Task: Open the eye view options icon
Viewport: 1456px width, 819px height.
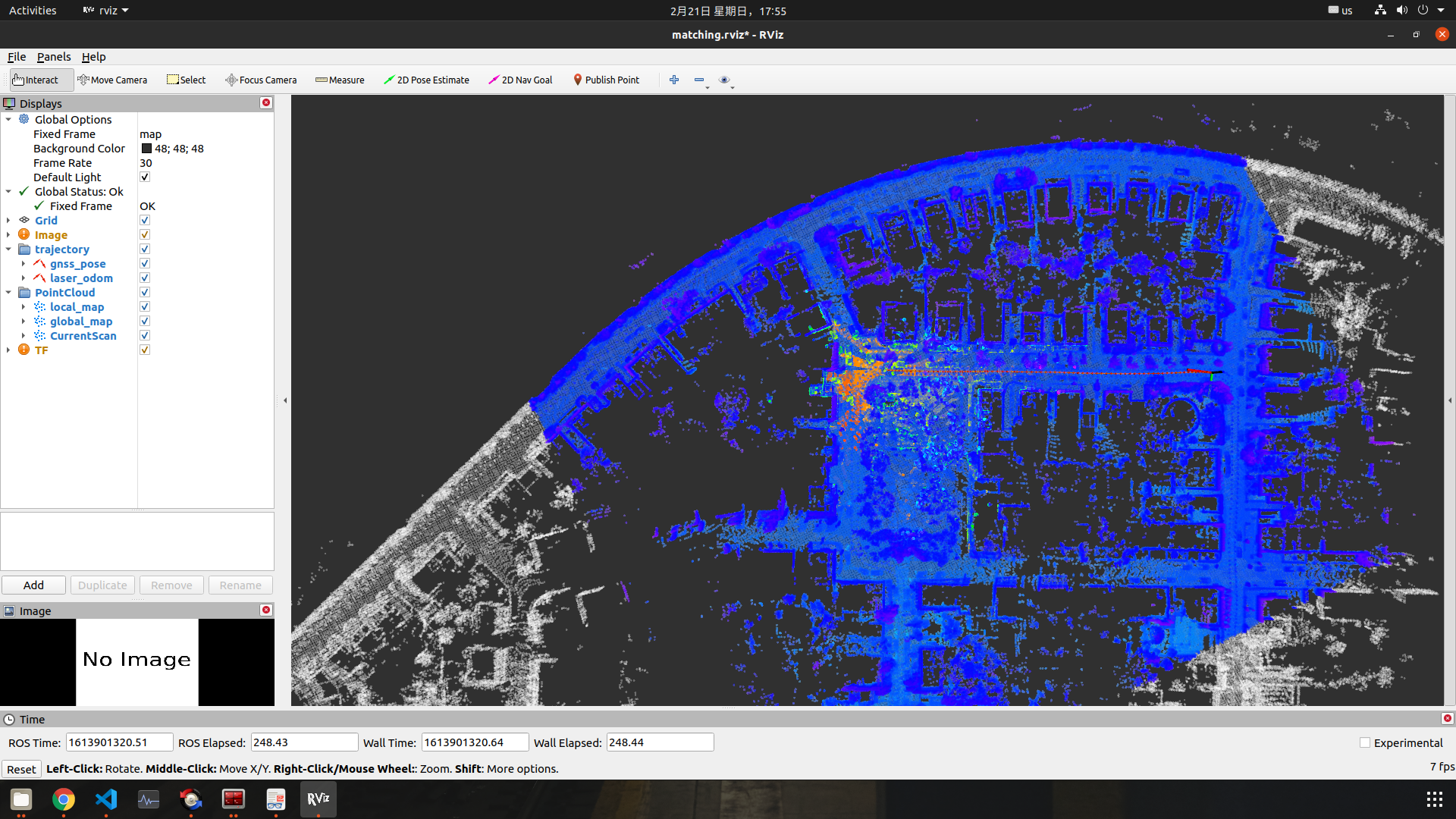Action: (x=724, y=80)
